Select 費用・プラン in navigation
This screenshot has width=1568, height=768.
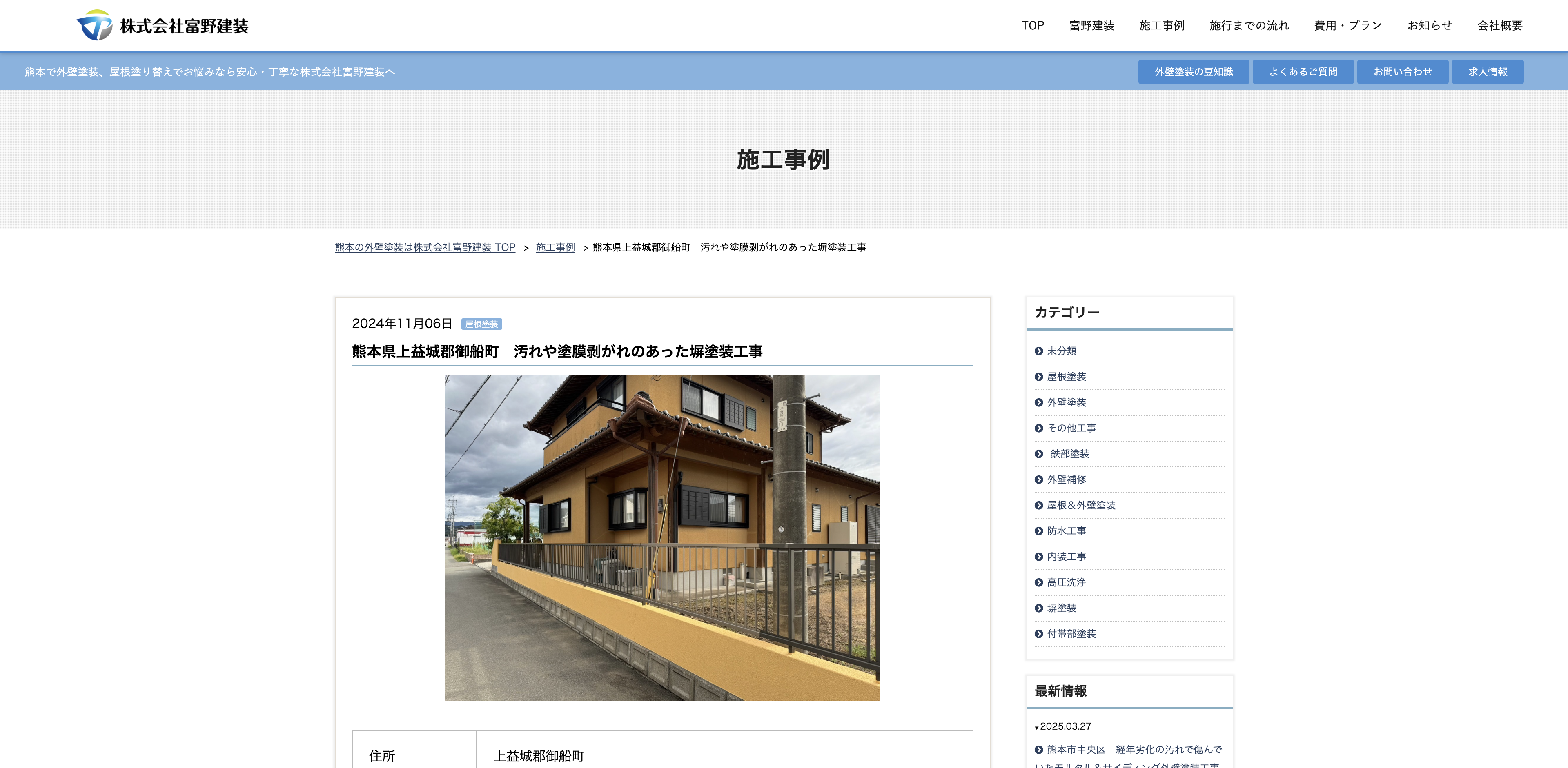[x=1347, y=26]
